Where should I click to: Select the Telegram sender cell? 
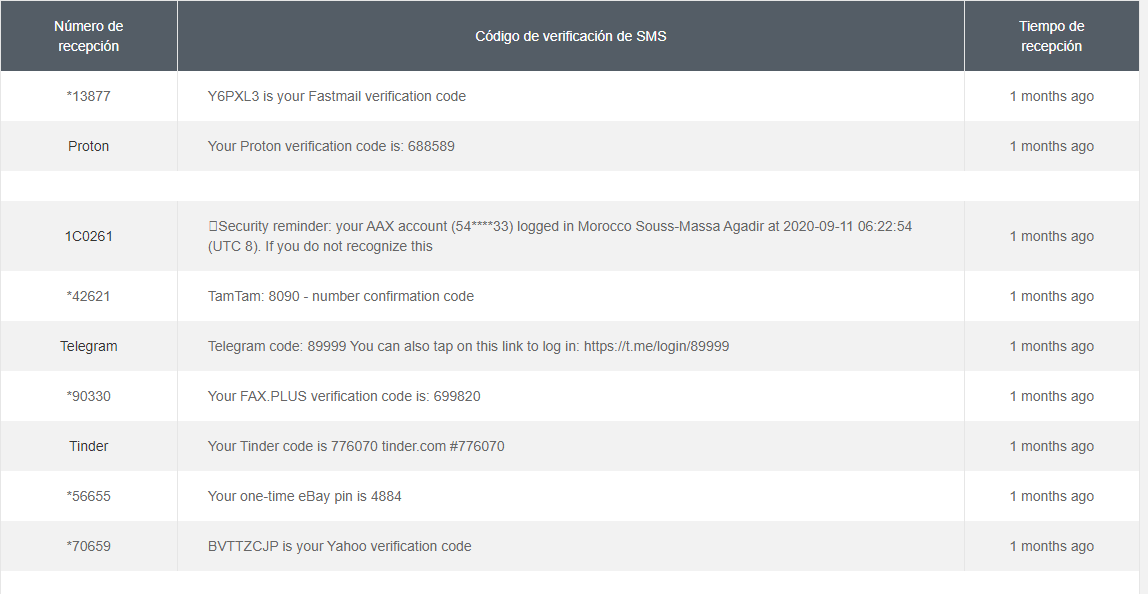[88, 346]
